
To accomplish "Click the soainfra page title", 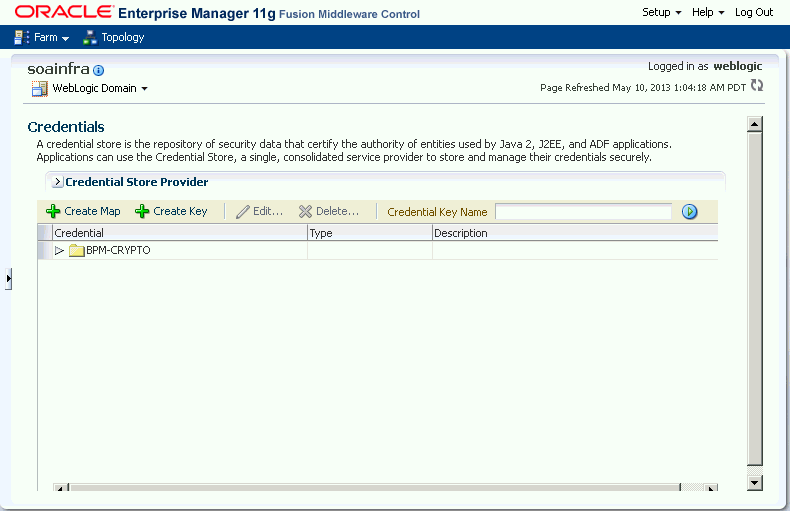I will tap(58, 69).
